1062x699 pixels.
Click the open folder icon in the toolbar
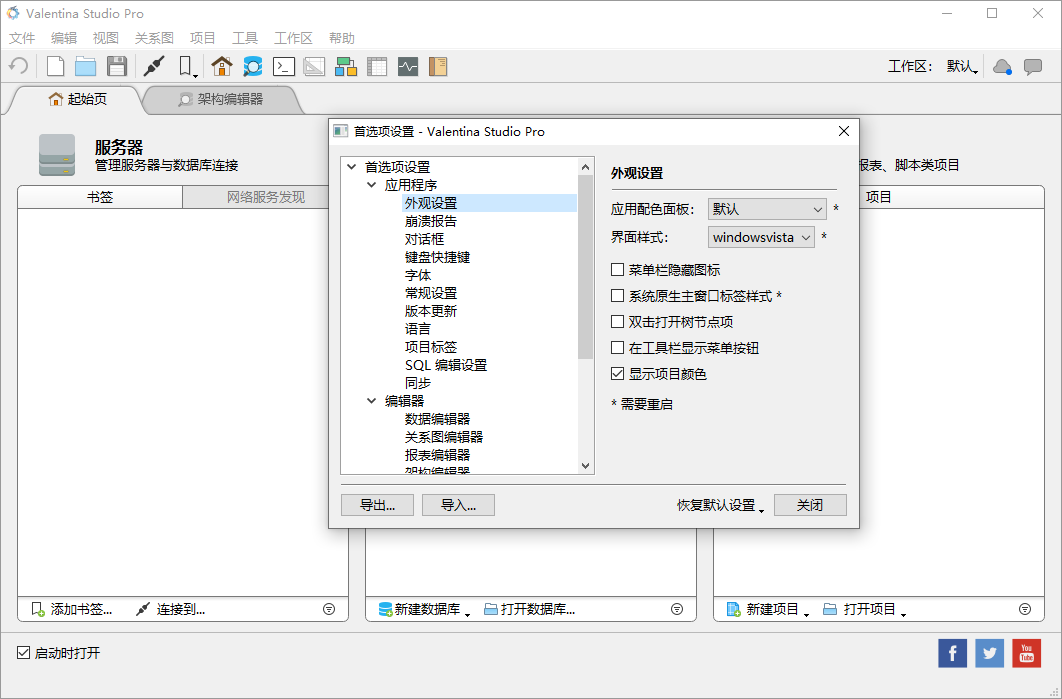(85, 66)
